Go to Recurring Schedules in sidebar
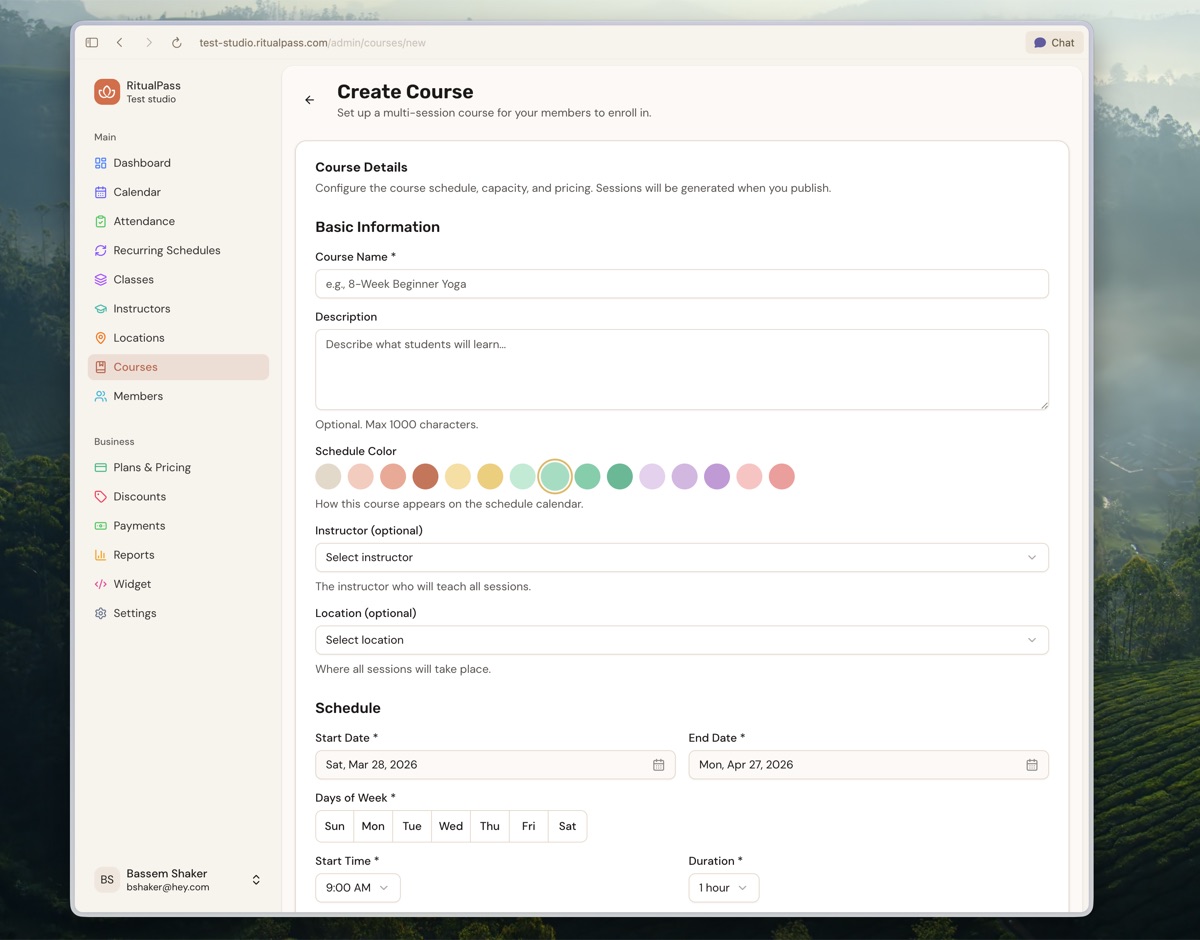1200x940 pixels. [178, 250]
